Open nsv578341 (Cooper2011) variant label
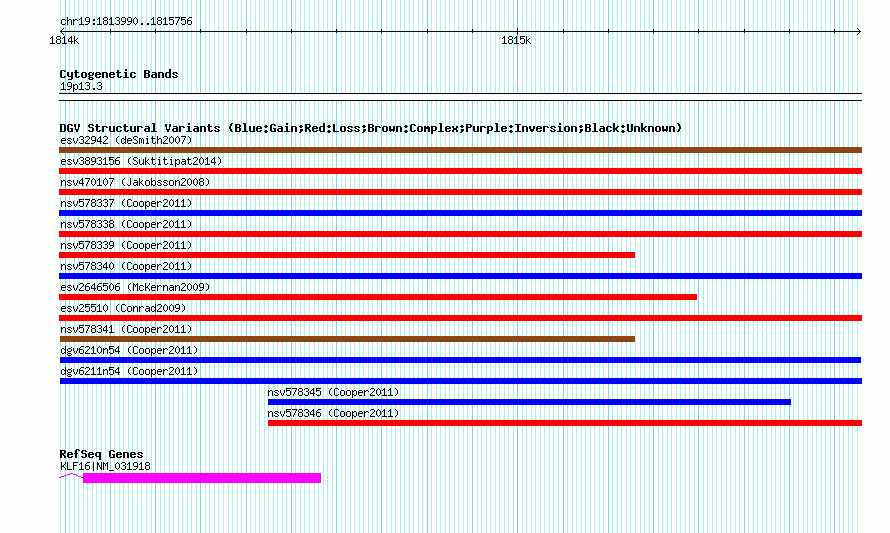 tap(126, 329)
